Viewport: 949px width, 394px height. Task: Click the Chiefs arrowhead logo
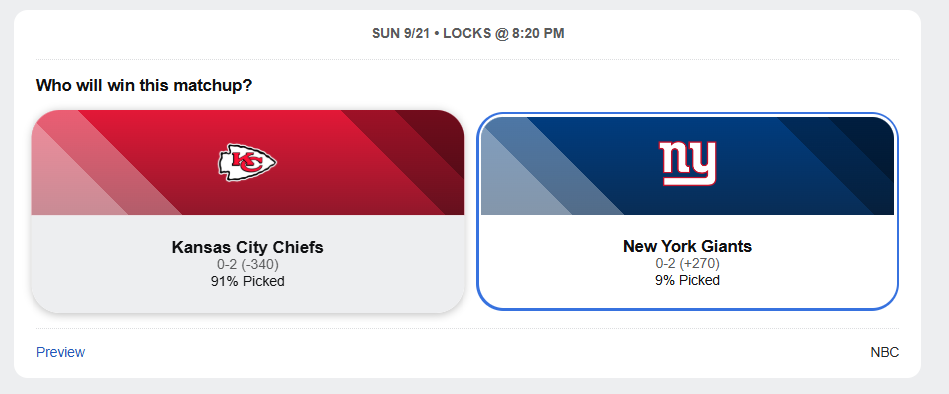[x=247, y=163]
